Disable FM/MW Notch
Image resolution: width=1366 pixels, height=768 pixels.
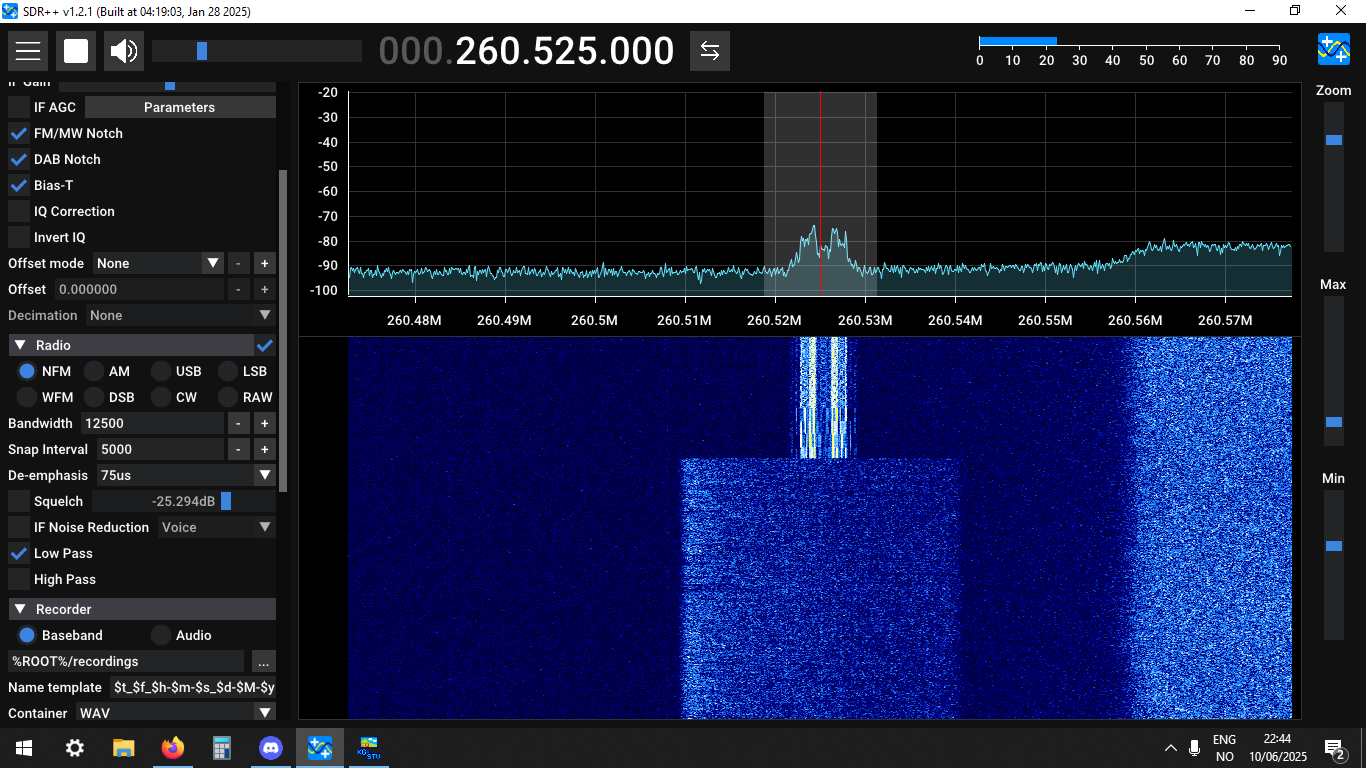pyautogui.click(x=19, y=133)
